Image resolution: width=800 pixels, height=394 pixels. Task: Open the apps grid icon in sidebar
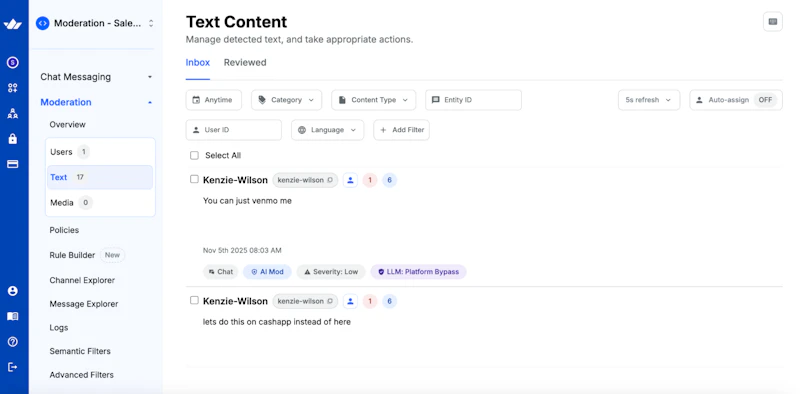13,88
